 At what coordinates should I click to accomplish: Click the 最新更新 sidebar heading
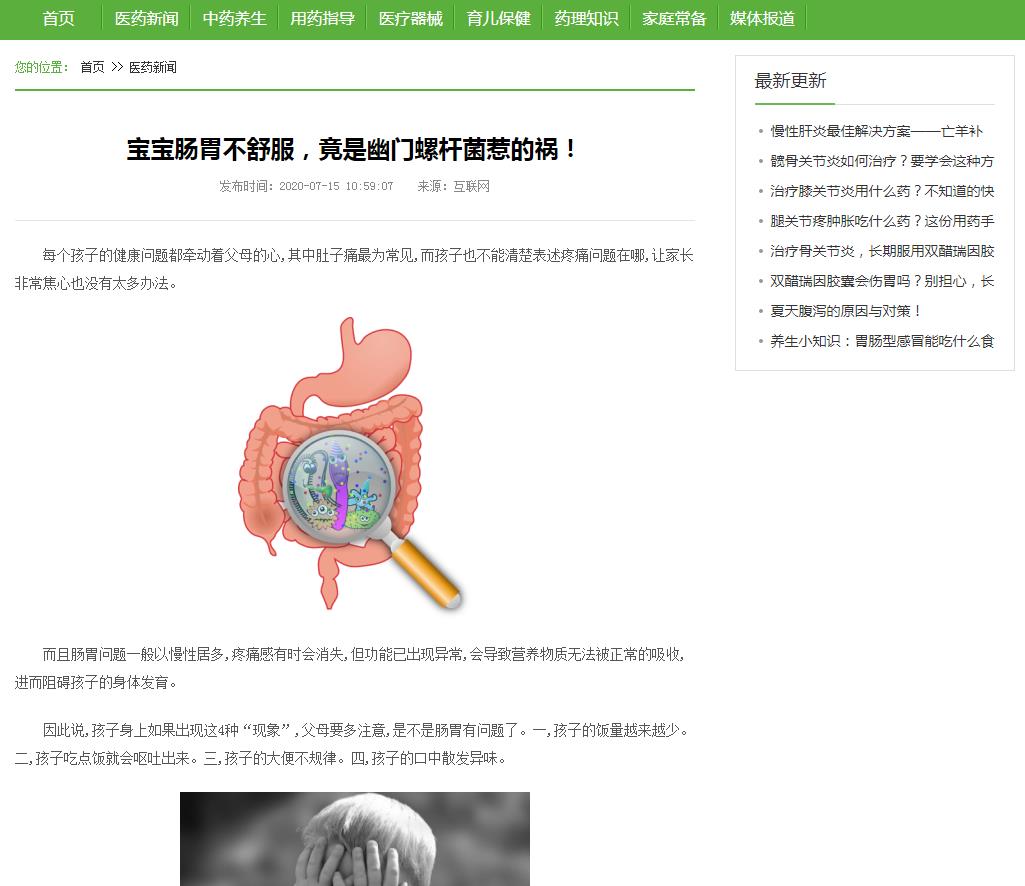pyautogui.click(x=790, y=81)
